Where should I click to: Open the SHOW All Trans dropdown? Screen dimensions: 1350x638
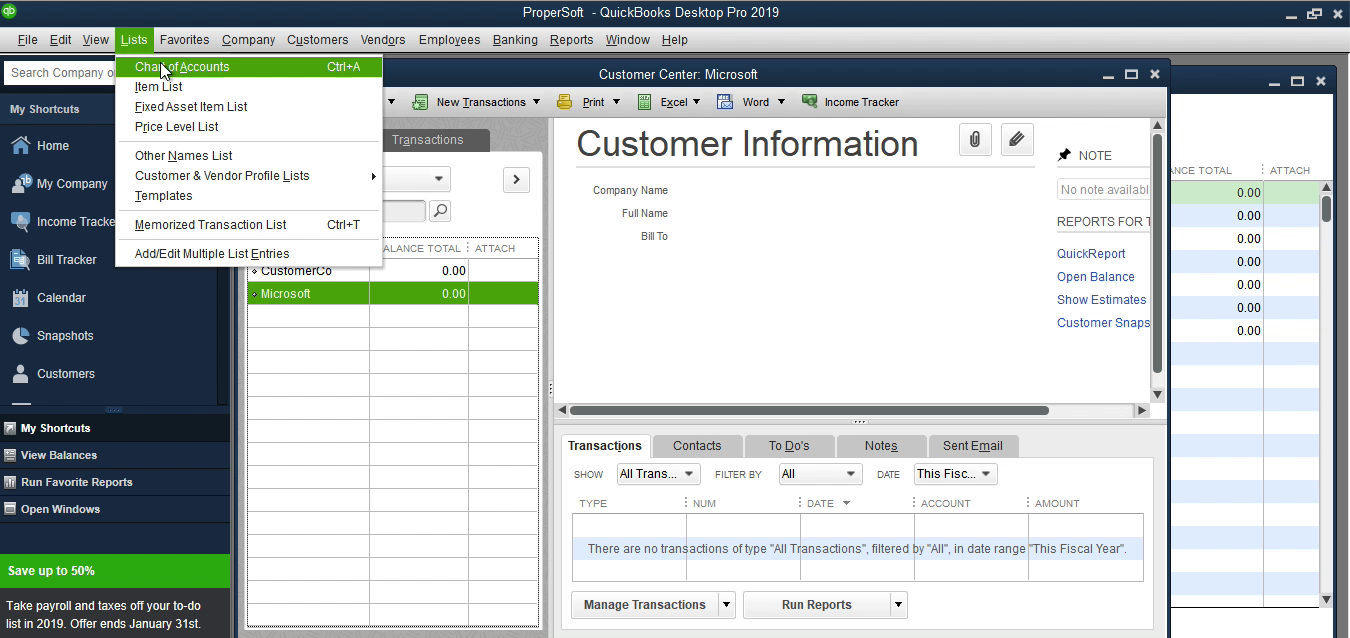tap(658, 474)
